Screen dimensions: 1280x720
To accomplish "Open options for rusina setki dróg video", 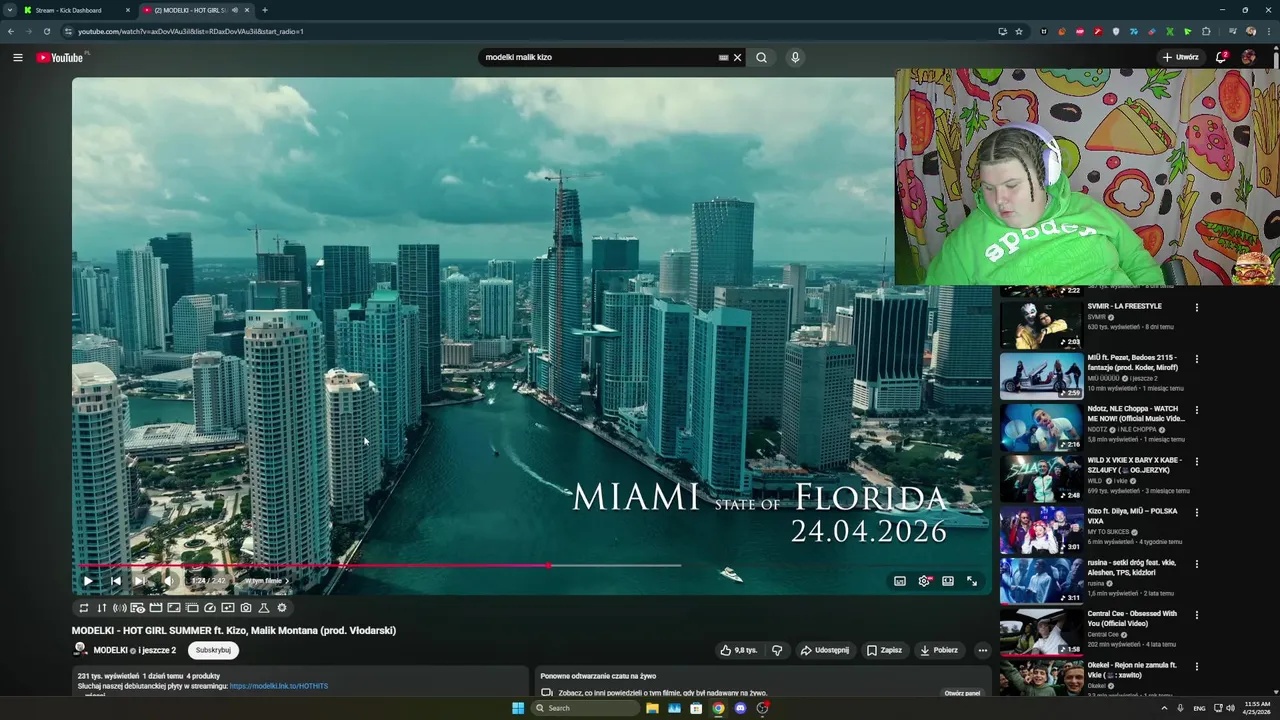I will [x=1196, y=563].
